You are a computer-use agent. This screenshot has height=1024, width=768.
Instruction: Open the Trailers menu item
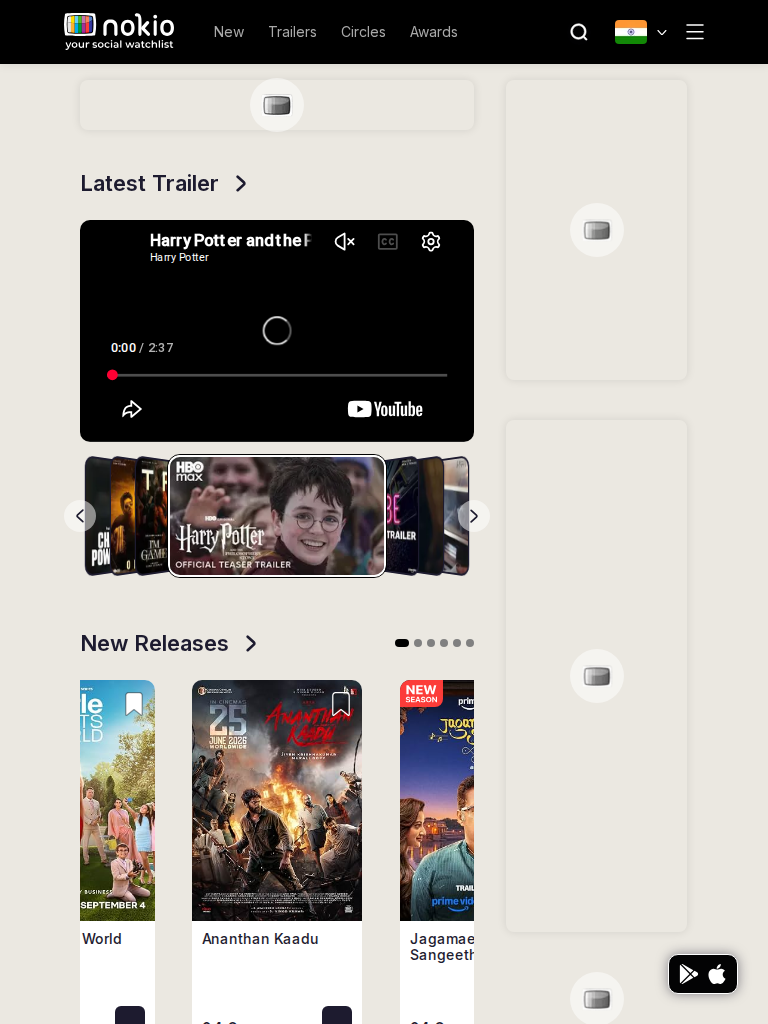coord(293,32)
